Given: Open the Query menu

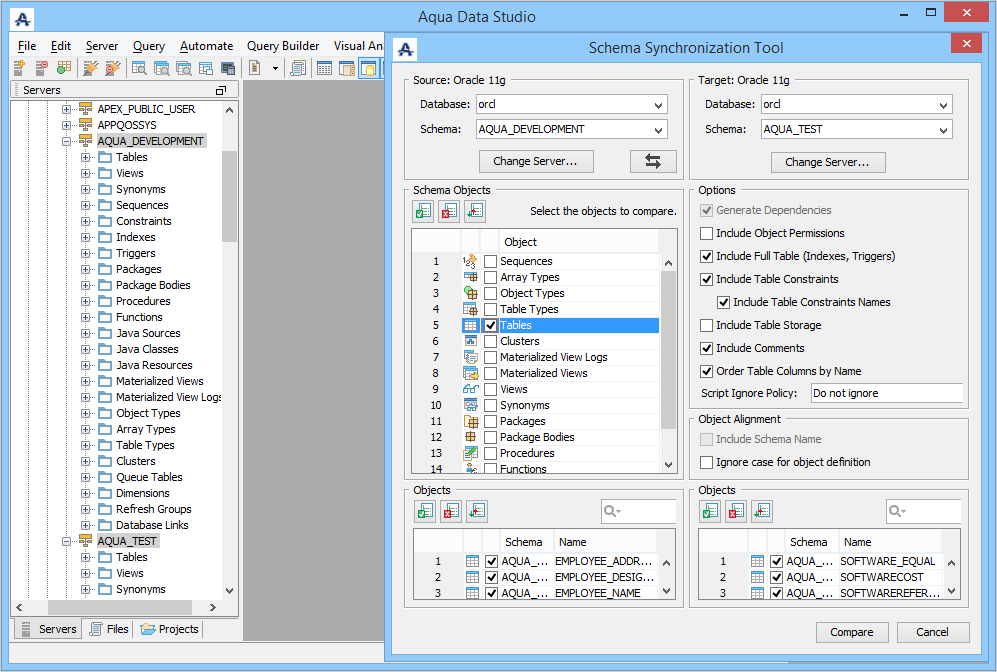Looking at the screenshot, I should (x=149, y=46).
